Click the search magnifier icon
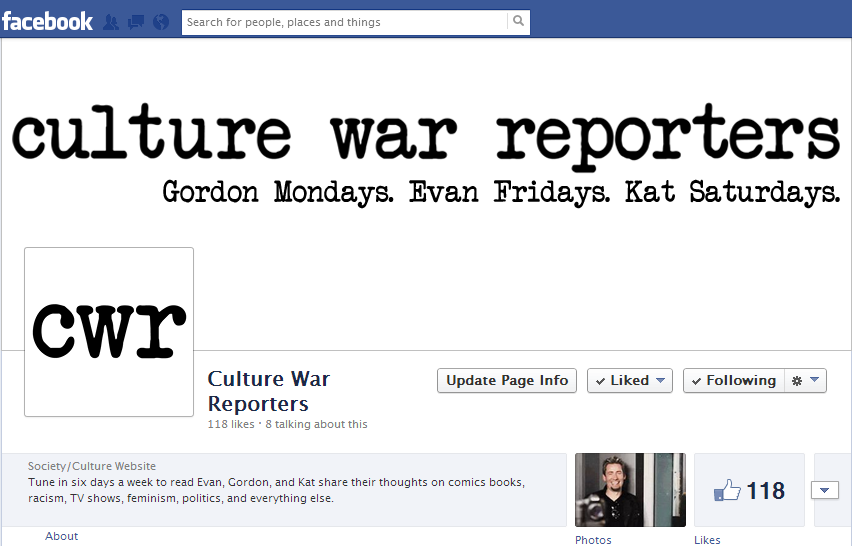 coord(518,21)
